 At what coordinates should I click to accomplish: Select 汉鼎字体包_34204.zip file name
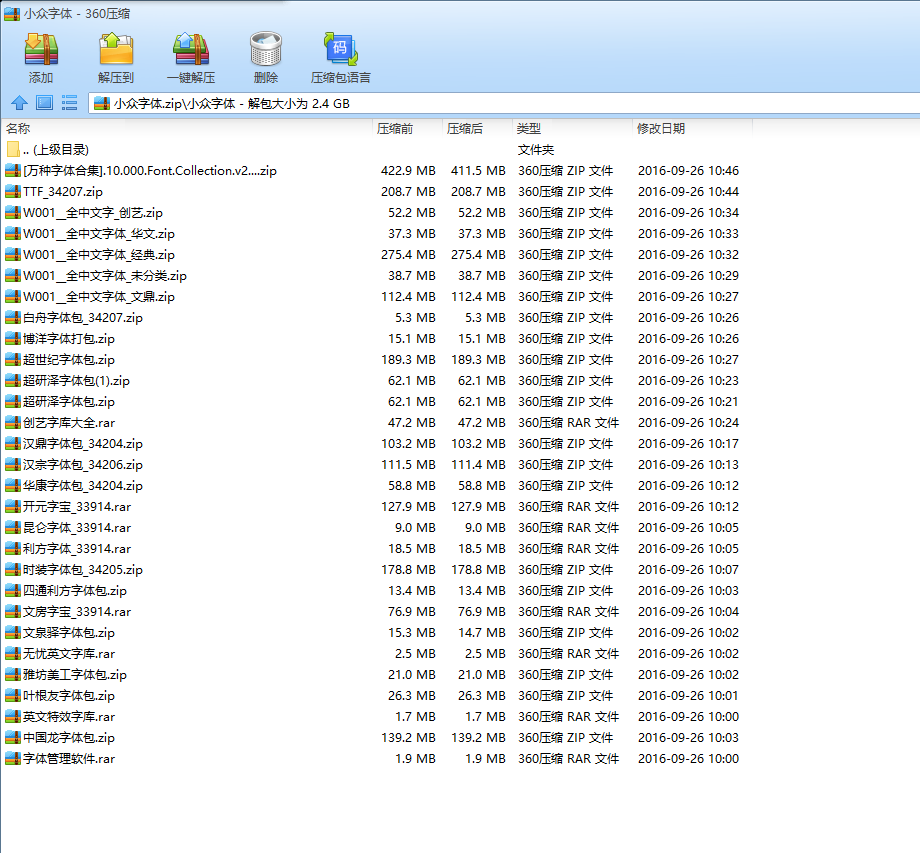83,444
